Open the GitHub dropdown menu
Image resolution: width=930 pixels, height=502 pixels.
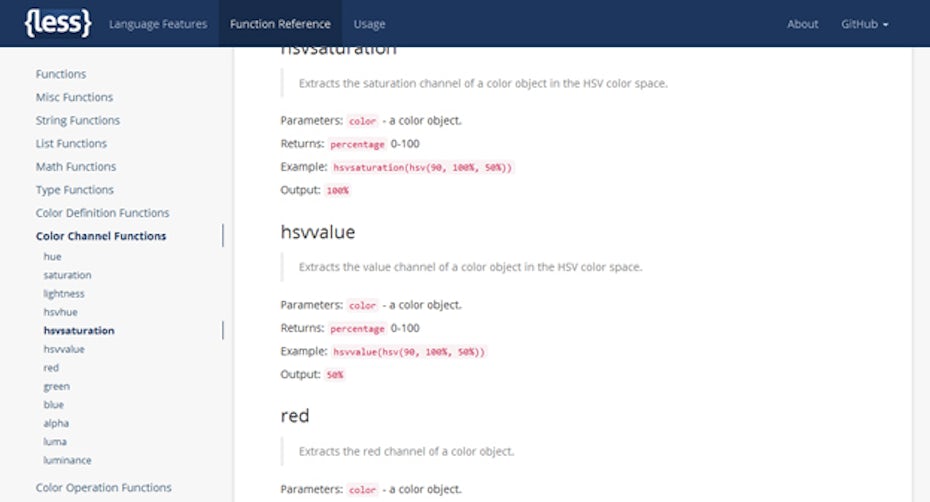click(x=865, y=24)
